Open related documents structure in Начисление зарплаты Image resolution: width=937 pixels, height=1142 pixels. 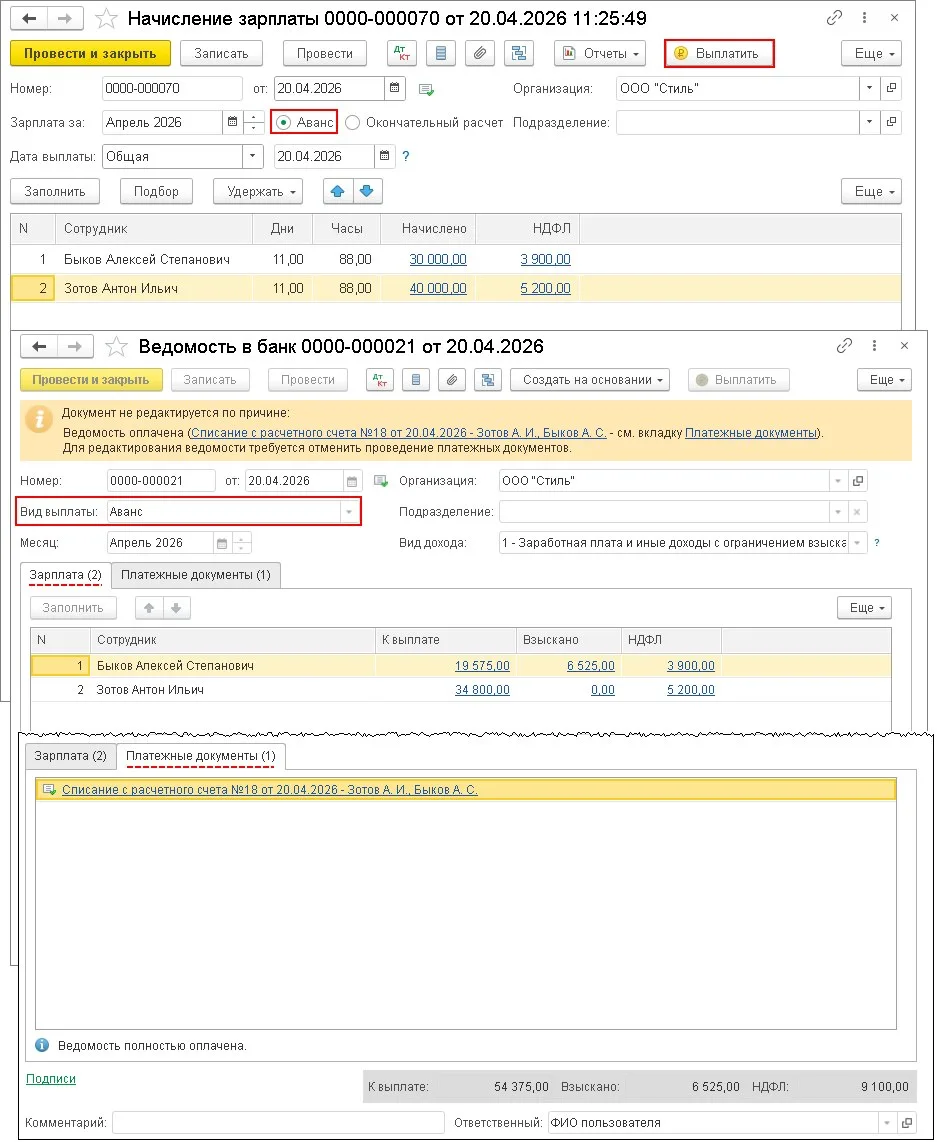point(518,53)
